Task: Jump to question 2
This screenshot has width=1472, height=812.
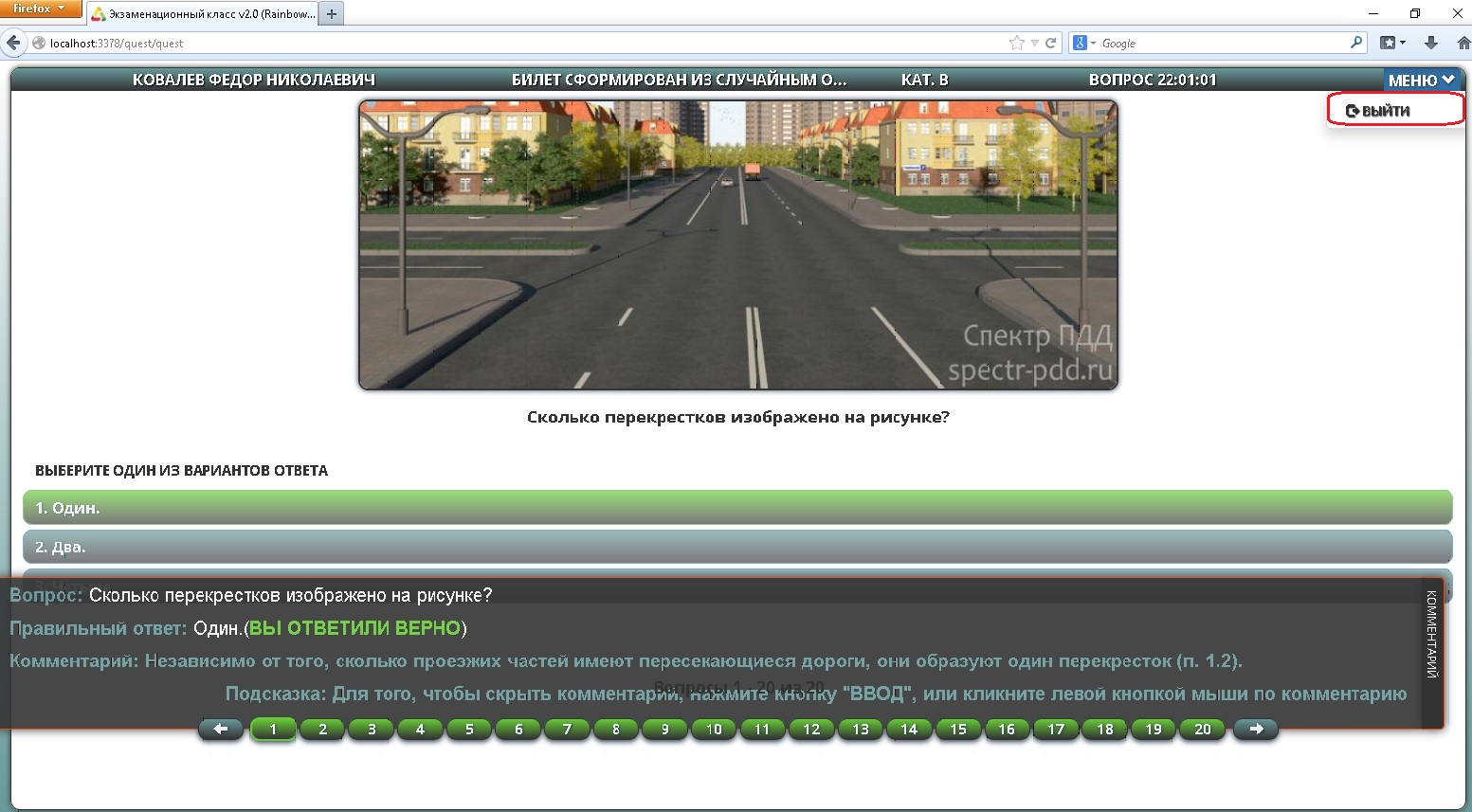Action: coord(322,729)
